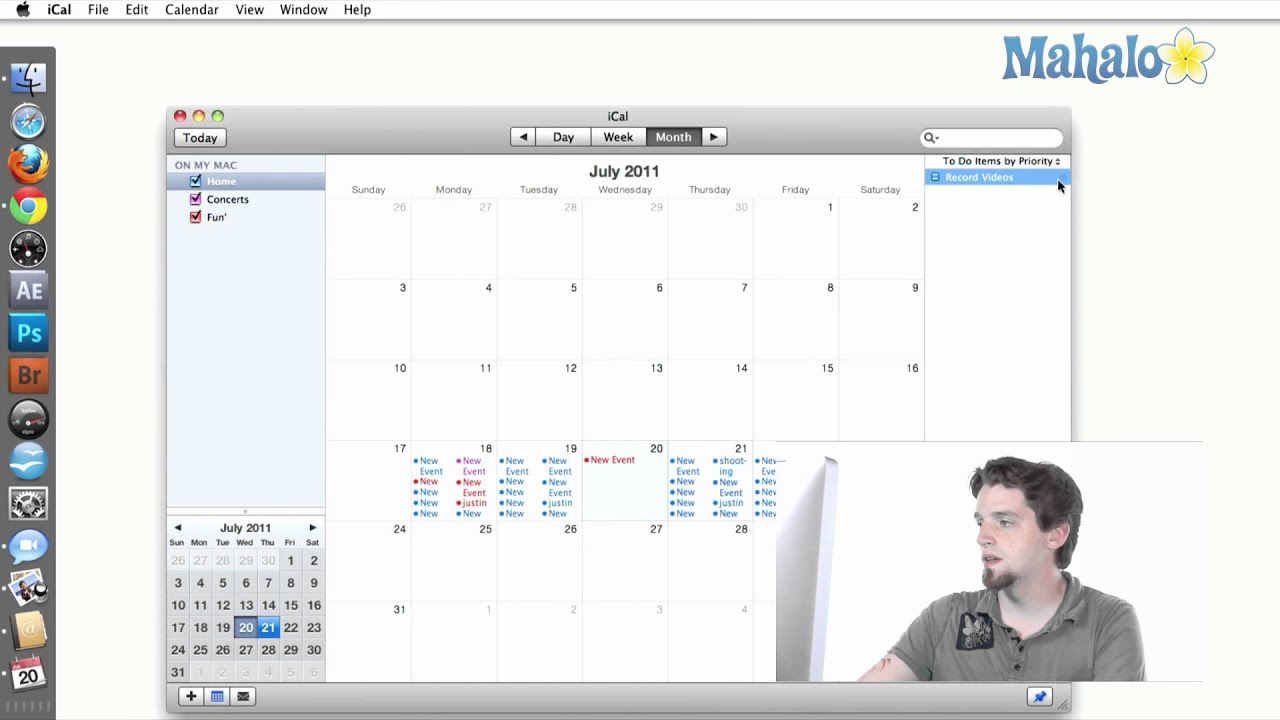The image size is (1280, 720).
Task: Show notifications with the envelope icon
Action: point(243,696)
